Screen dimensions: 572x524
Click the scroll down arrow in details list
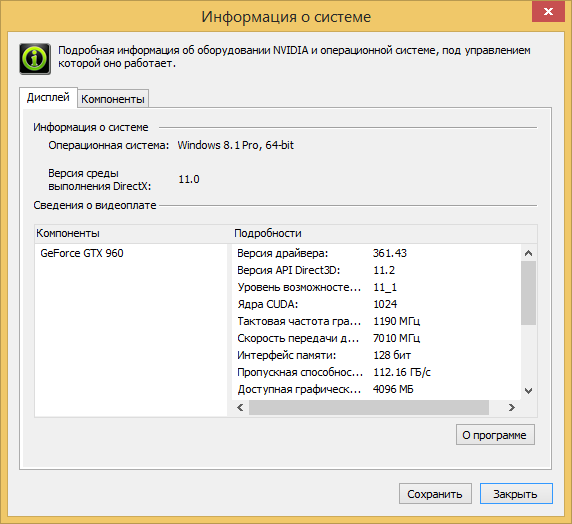[x=528, y=391]
